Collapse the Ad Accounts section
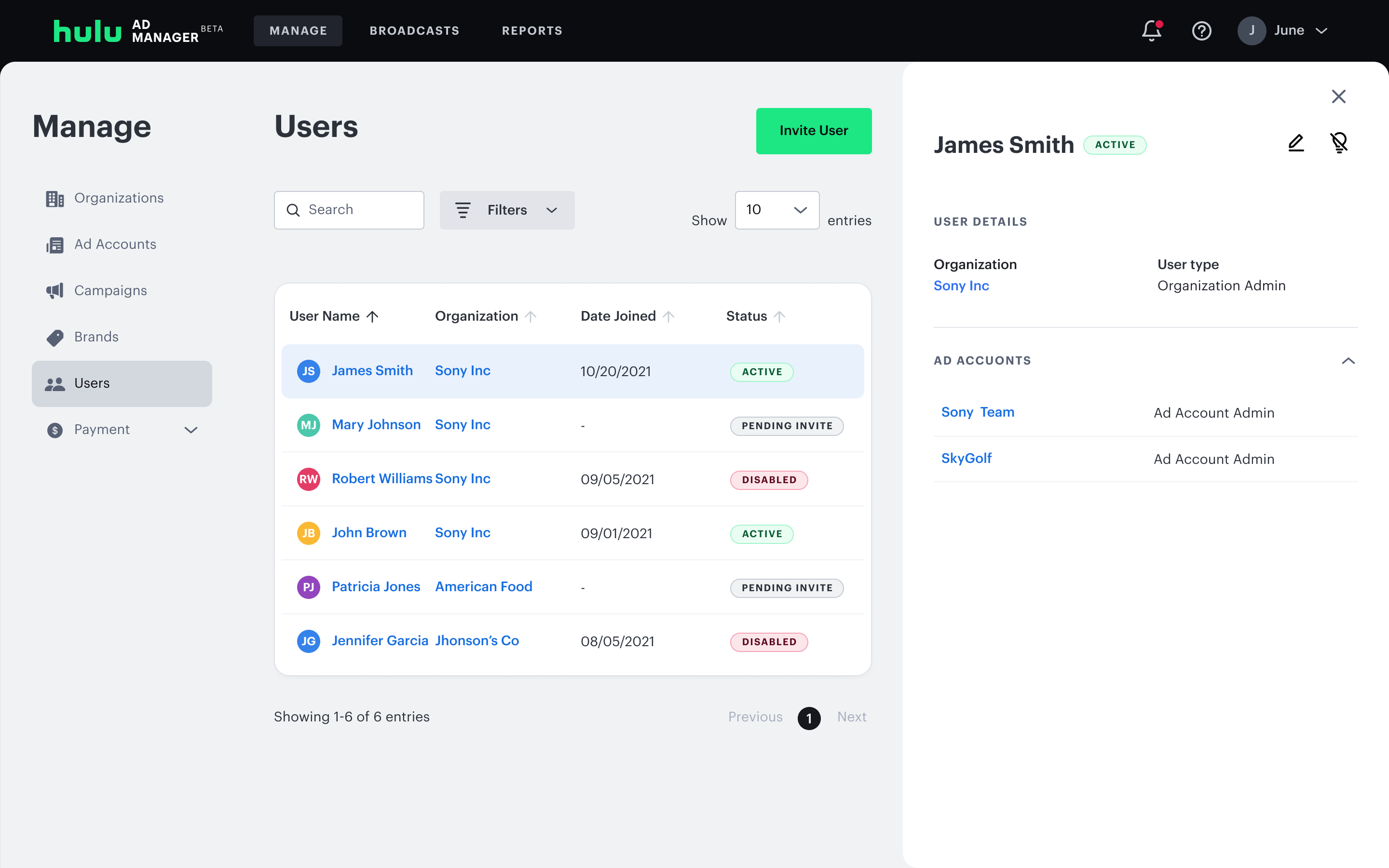The height and width of the screenshot is (868, 1389). point(1348,361)
